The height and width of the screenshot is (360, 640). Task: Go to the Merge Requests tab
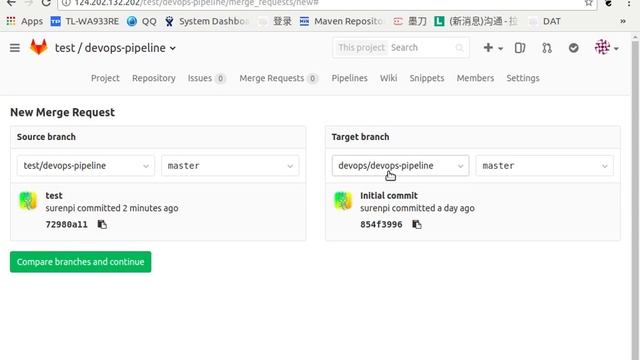pyautogui.click(x=278, y=78)
